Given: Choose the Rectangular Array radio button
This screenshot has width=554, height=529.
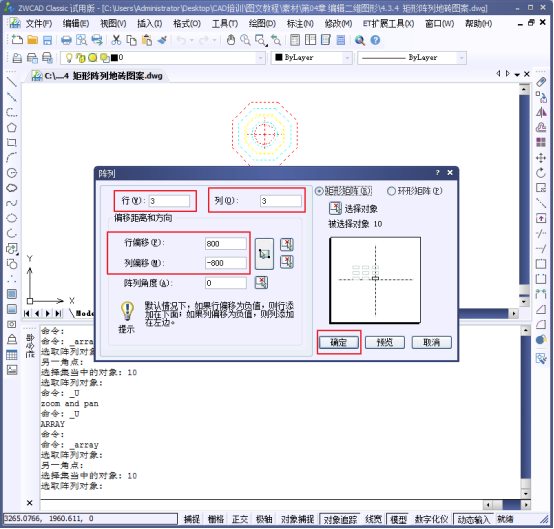Looking at the screenshot, I should [319, 191].
